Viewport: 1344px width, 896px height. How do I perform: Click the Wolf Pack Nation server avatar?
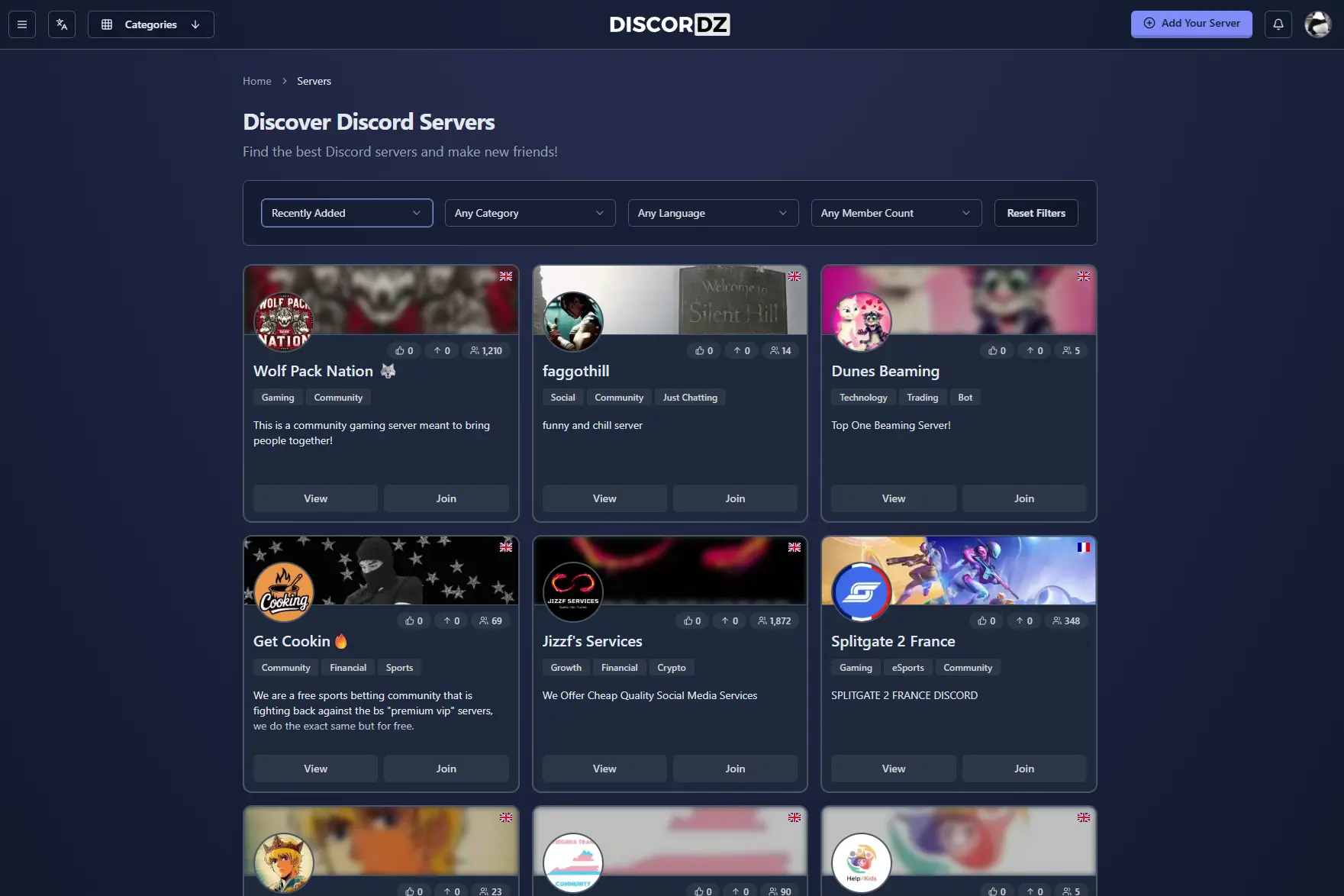point(284,322)
